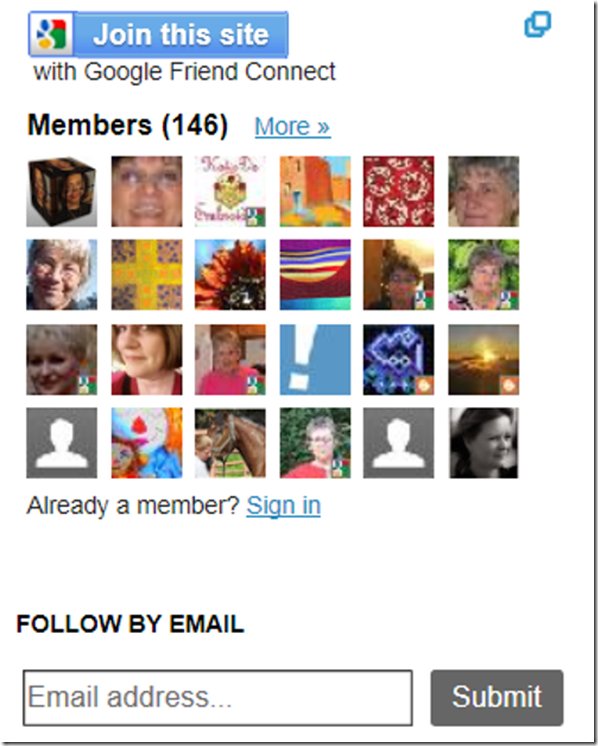Screen dimensions: 598x746
Task: Click the Submit button
Action: tap(497, 697)
